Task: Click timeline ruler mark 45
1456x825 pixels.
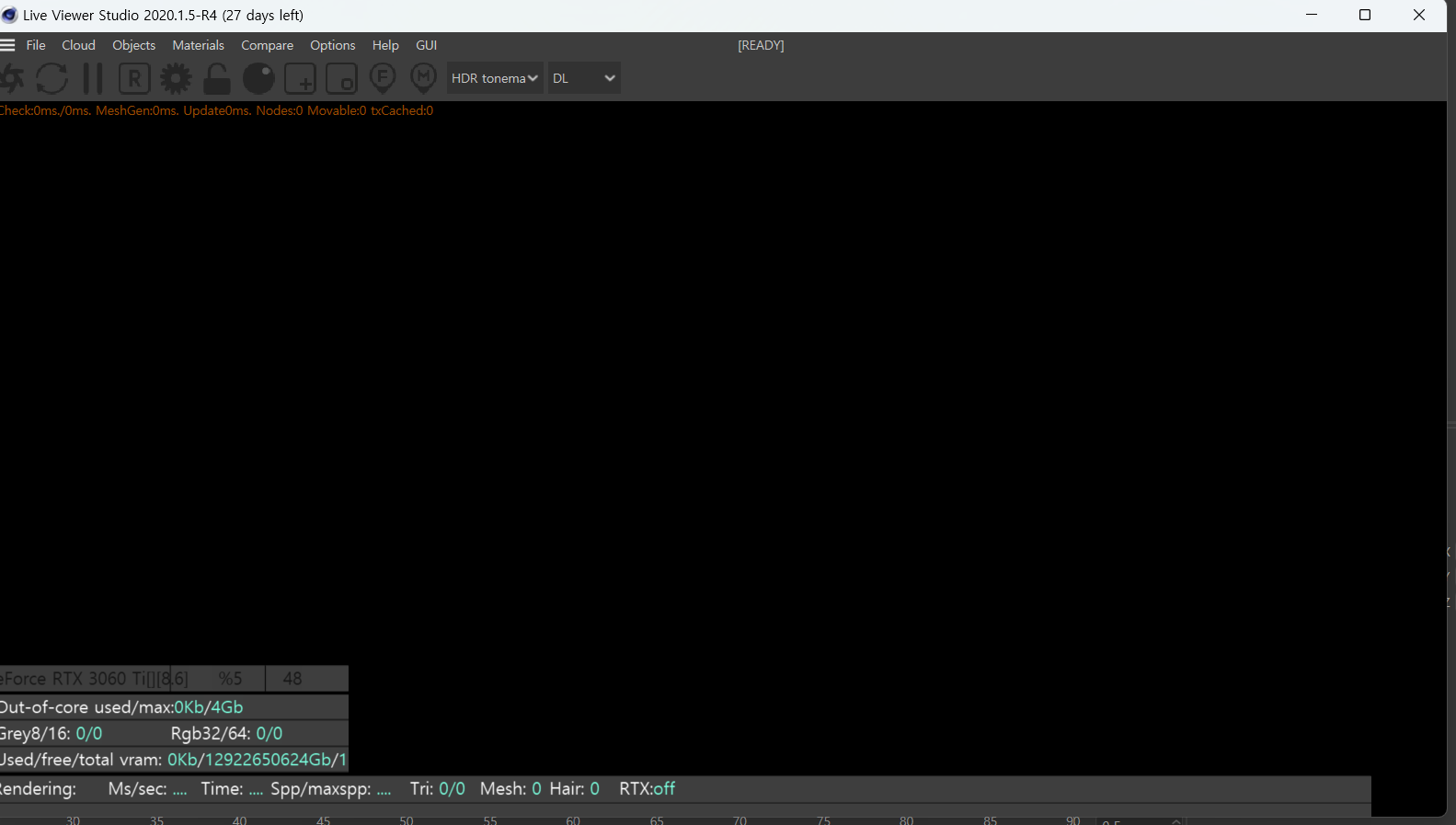Action: (x=323, y=819)
